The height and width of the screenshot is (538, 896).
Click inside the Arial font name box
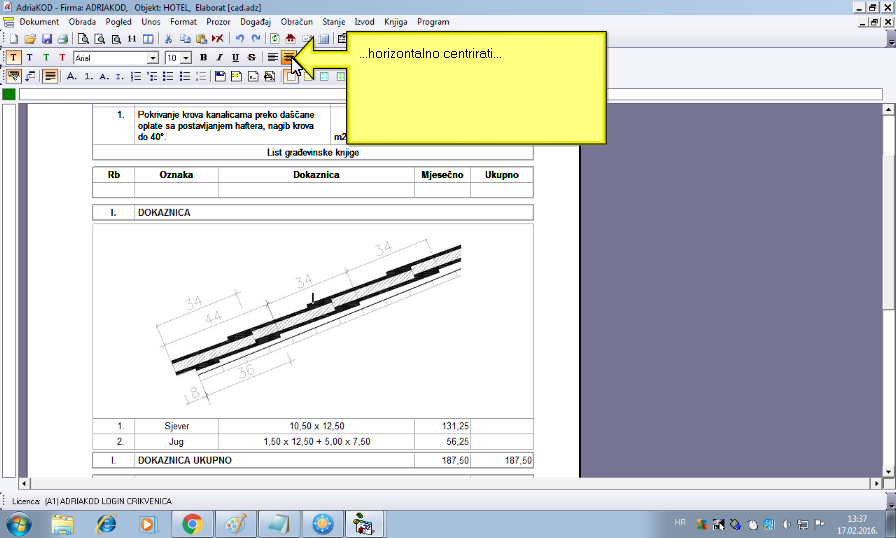pyautogui.click(x=110, y=58)
